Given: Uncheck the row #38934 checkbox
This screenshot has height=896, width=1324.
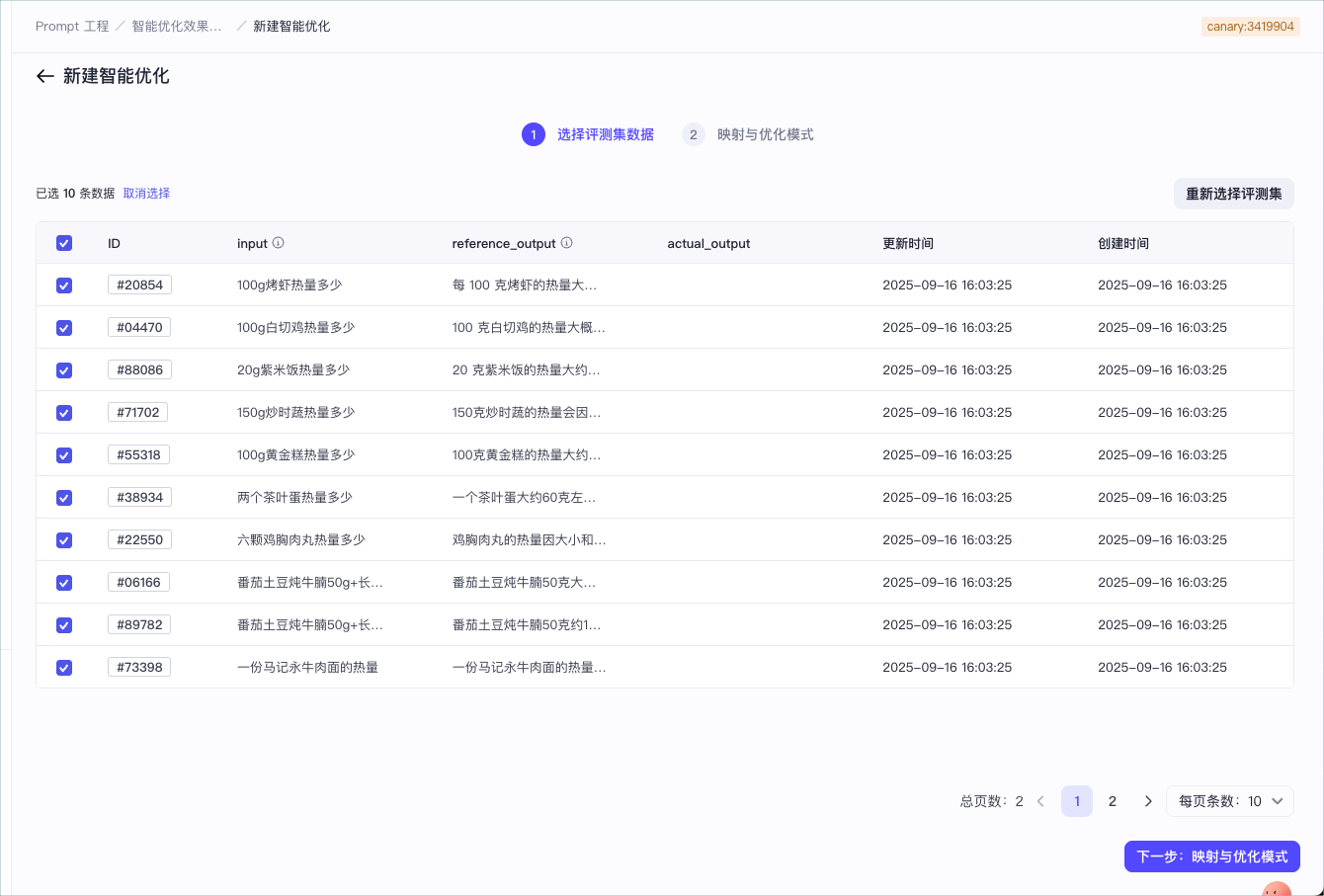Looking at the screenshot, I should click(64, 498).
